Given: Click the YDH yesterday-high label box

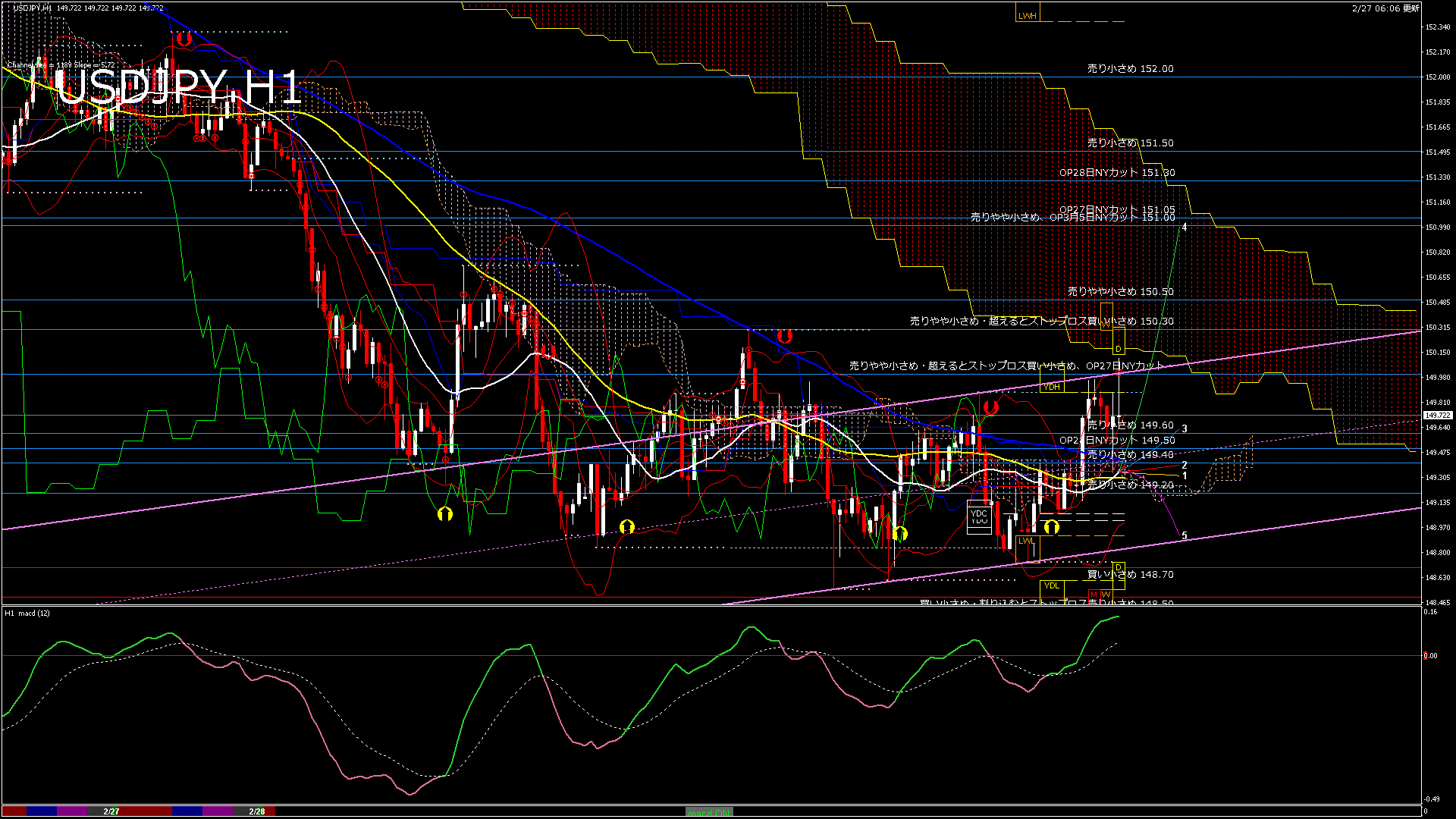Looking at the screenshot, I should (x=1051, y=387).
